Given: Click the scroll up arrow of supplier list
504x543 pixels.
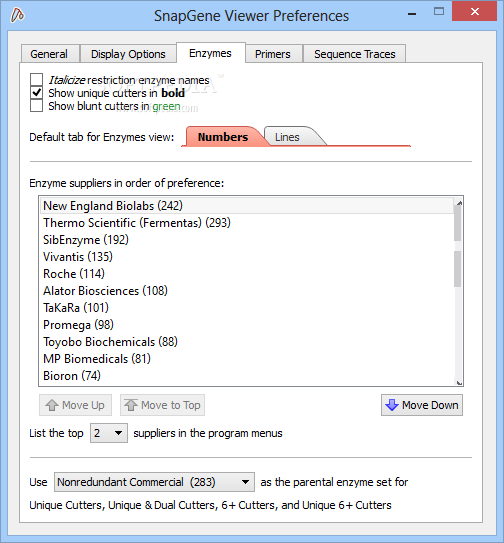Looking at the screenshot, I should pyautogui.click(x=459, y=203).
